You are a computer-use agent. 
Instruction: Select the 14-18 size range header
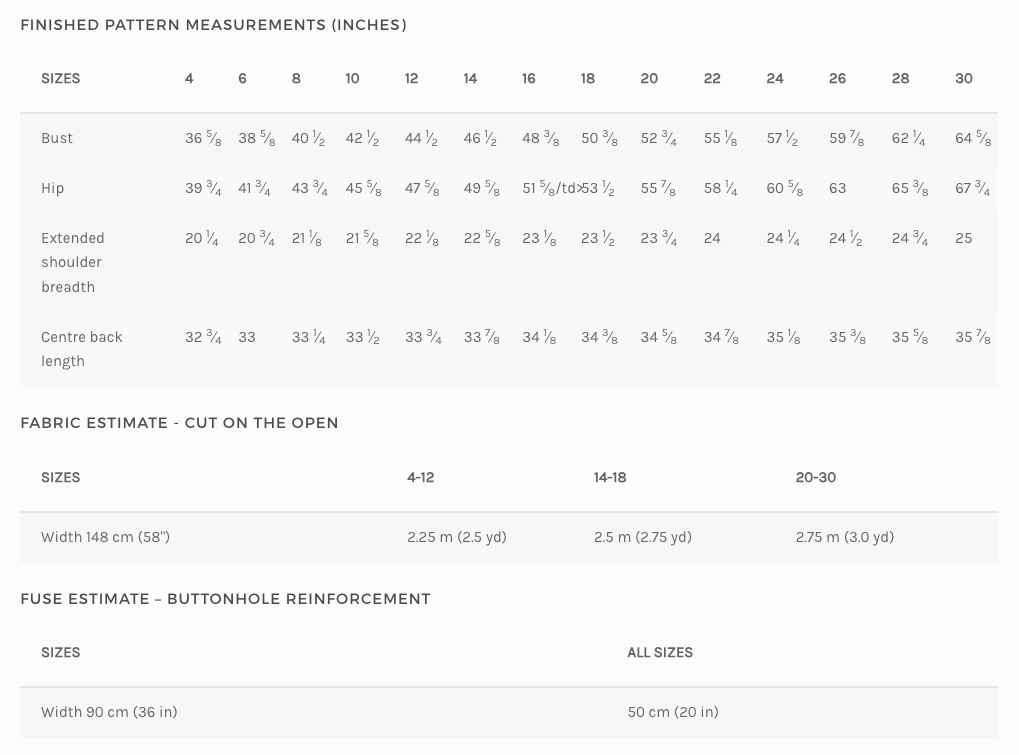pos(610,477)
